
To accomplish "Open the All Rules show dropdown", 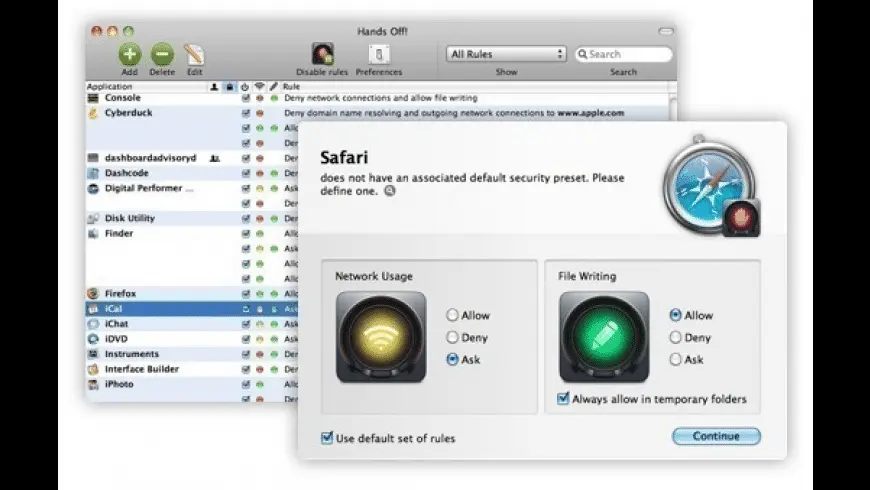I will pos(506,54).
